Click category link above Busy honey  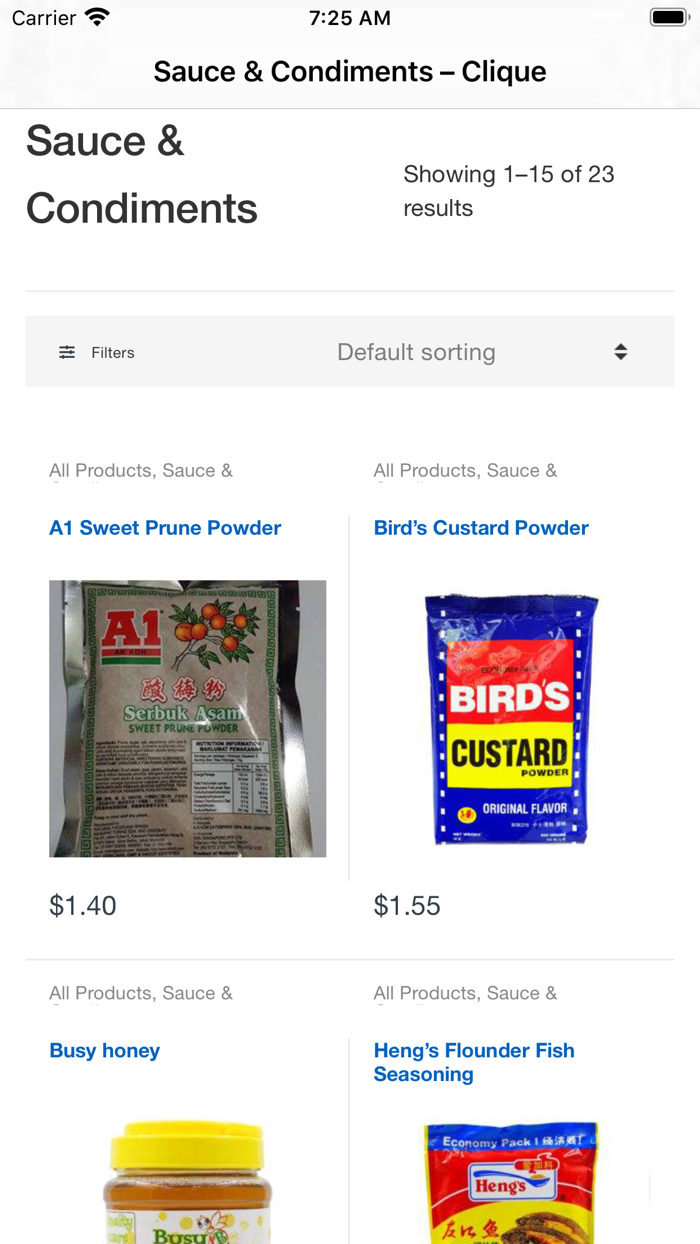coord(141,993)
